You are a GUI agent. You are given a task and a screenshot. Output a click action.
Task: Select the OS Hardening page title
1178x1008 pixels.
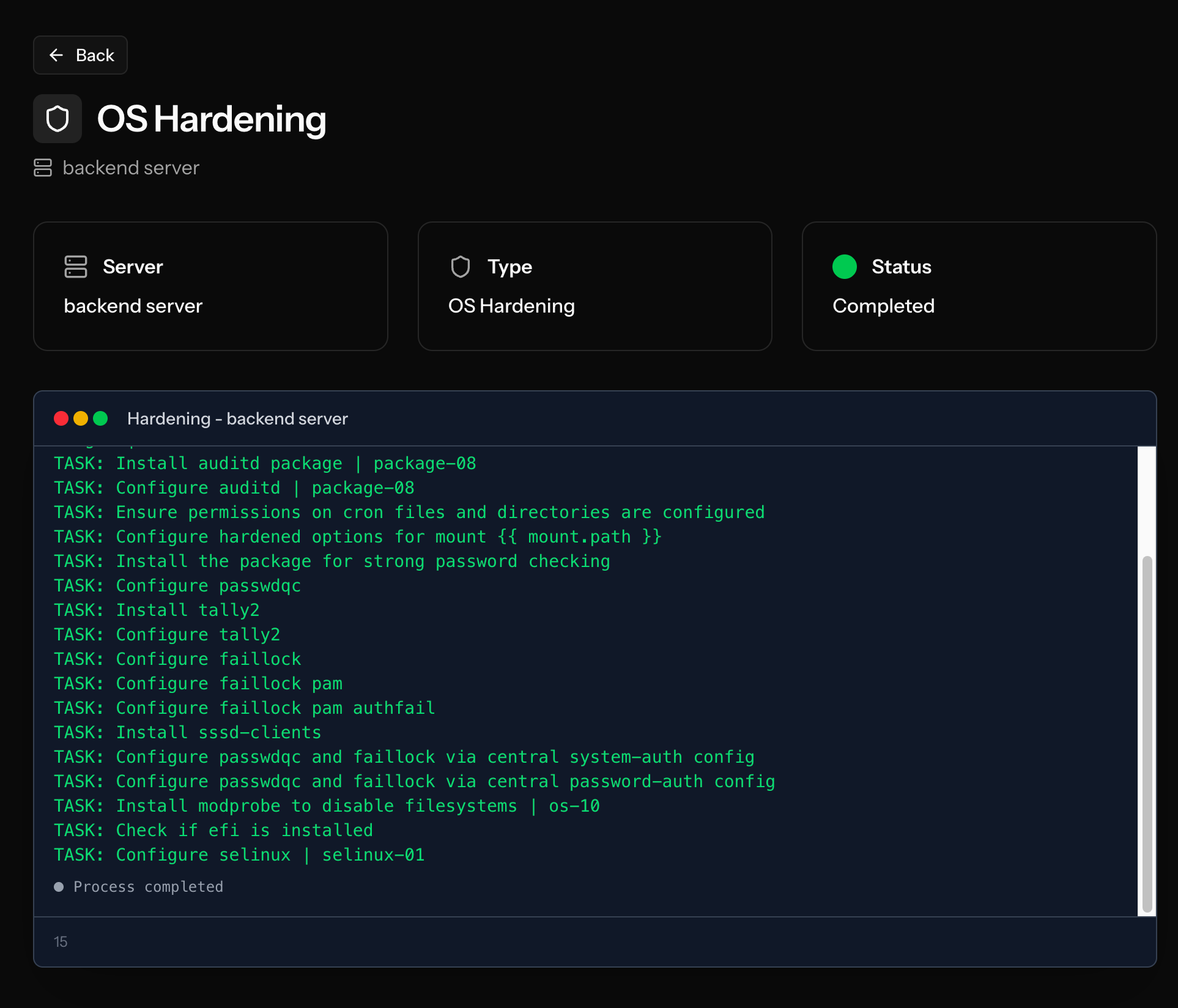[x=212, y=119]
